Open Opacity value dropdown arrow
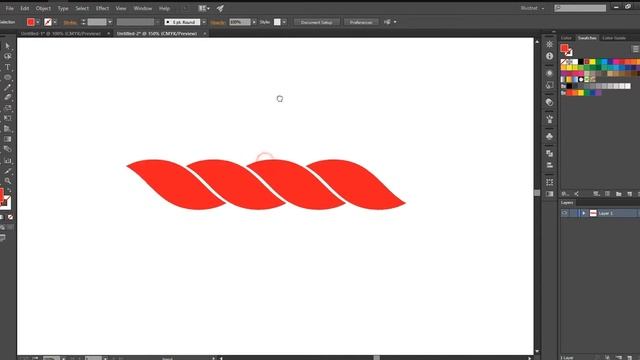Viewport: 640px width, 360px height. (254, 22)
